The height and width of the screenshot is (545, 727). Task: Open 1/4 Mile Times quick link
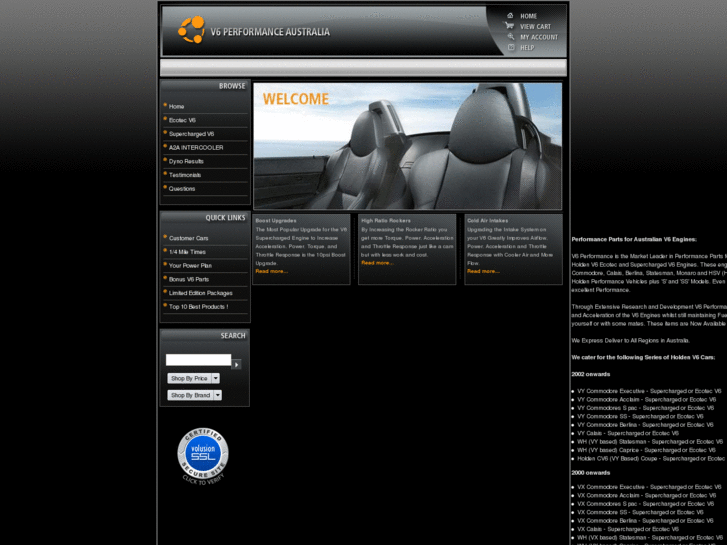pos(187,252)
